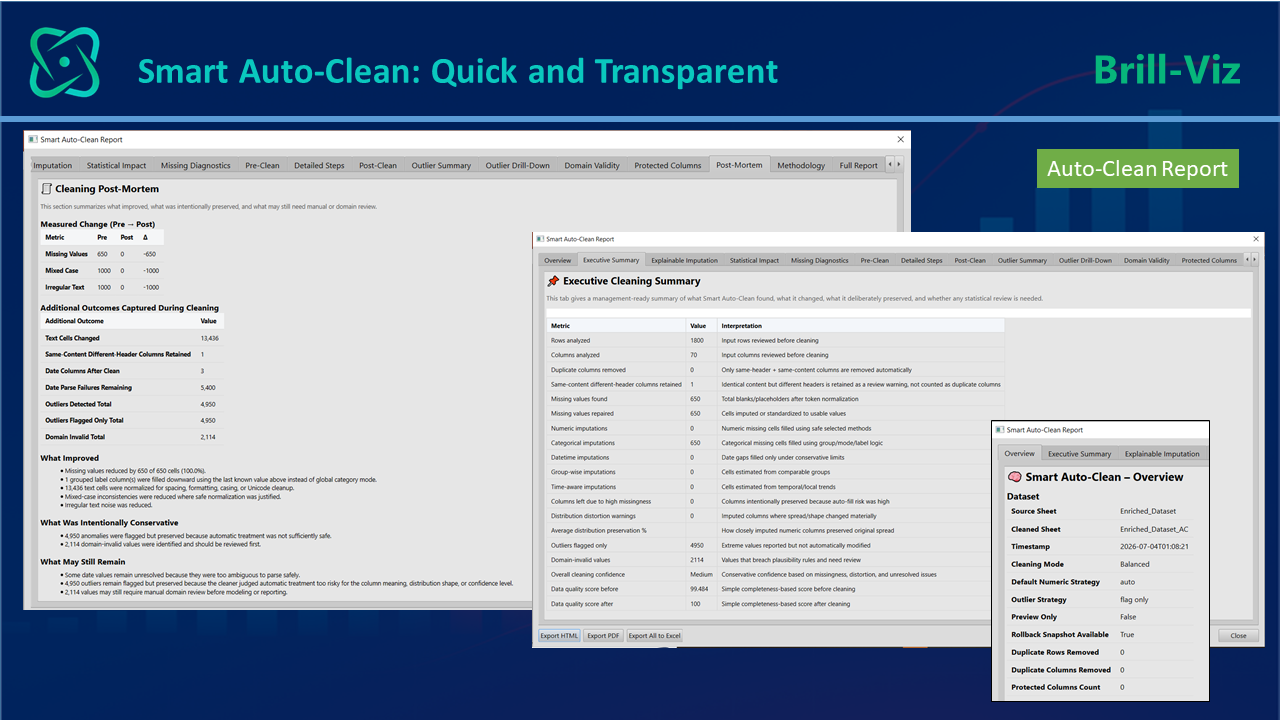Click the Export PDF button
This screenshot has width=1280, height=720.
pyautogui.click(x=603, y=636)
